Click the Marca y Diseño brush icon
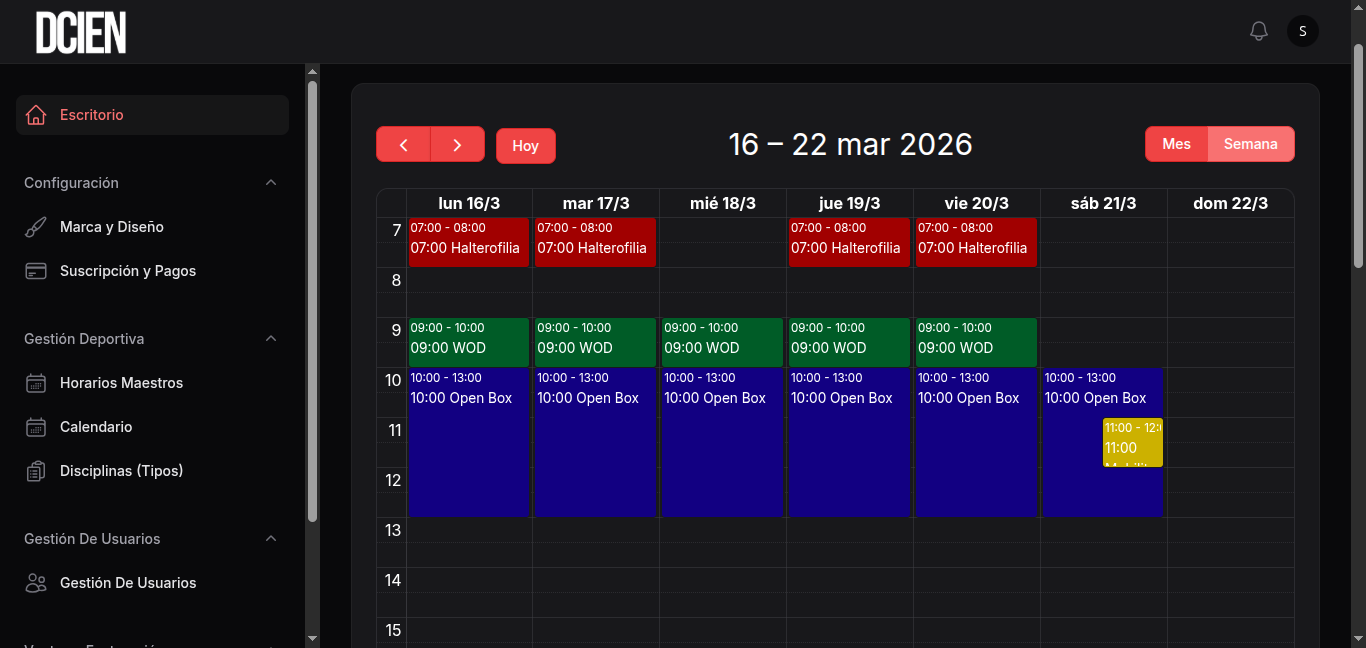The image size is (1366, 648). [x=36, y=227]
